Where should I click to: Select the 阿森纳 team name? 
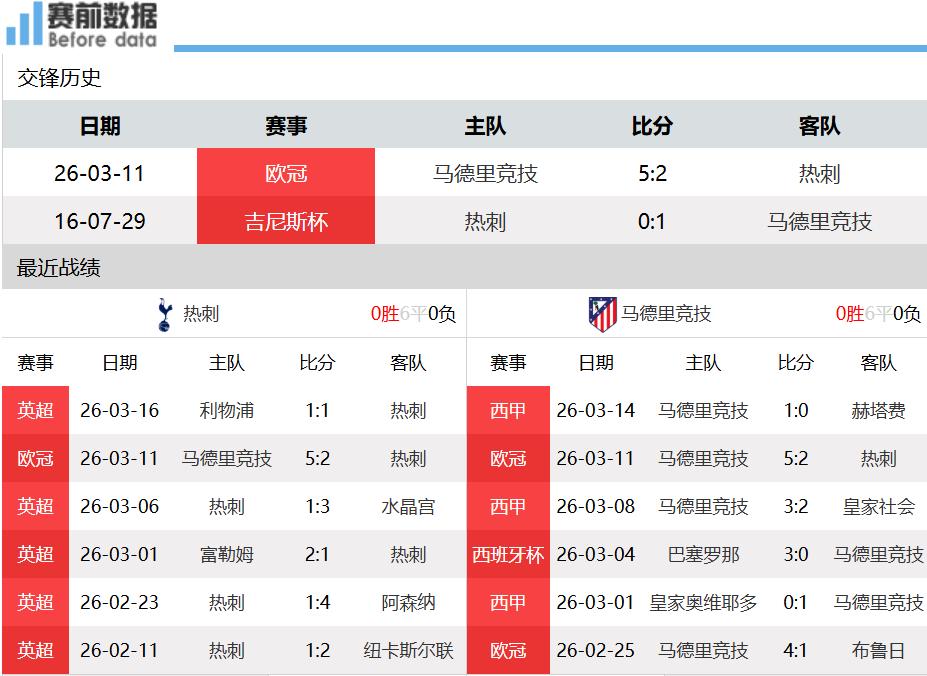(x=408, y=602)
